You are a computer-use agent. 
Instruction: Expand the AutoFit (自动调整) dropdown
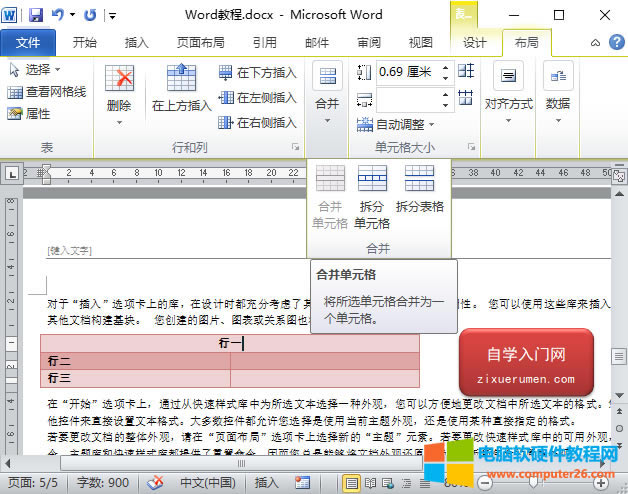(396, 124)
